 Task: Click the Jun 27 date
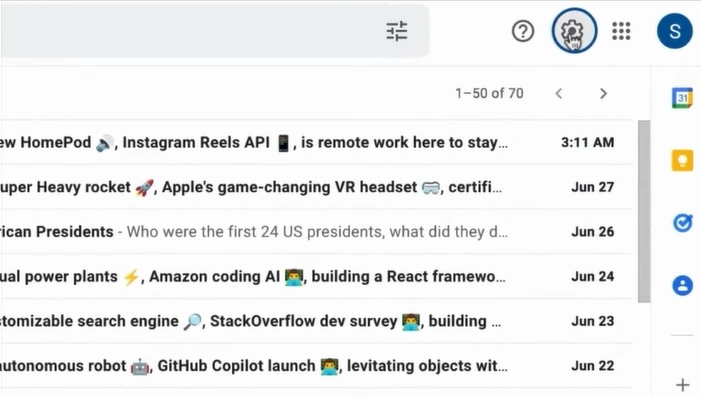pos(592,187)
